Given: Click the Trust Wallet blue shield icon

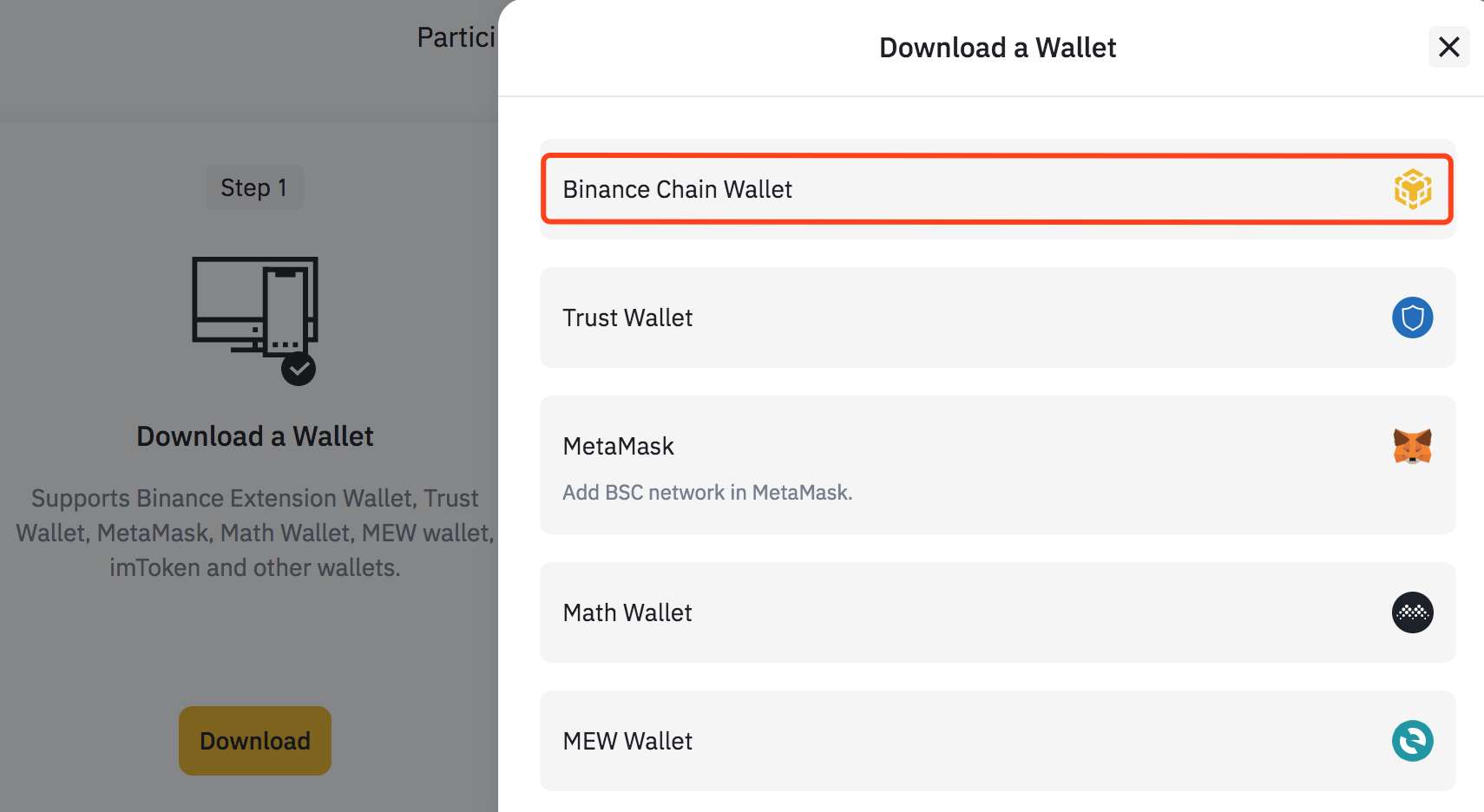Looking at the screenshot, I should tap(1413, 318).
